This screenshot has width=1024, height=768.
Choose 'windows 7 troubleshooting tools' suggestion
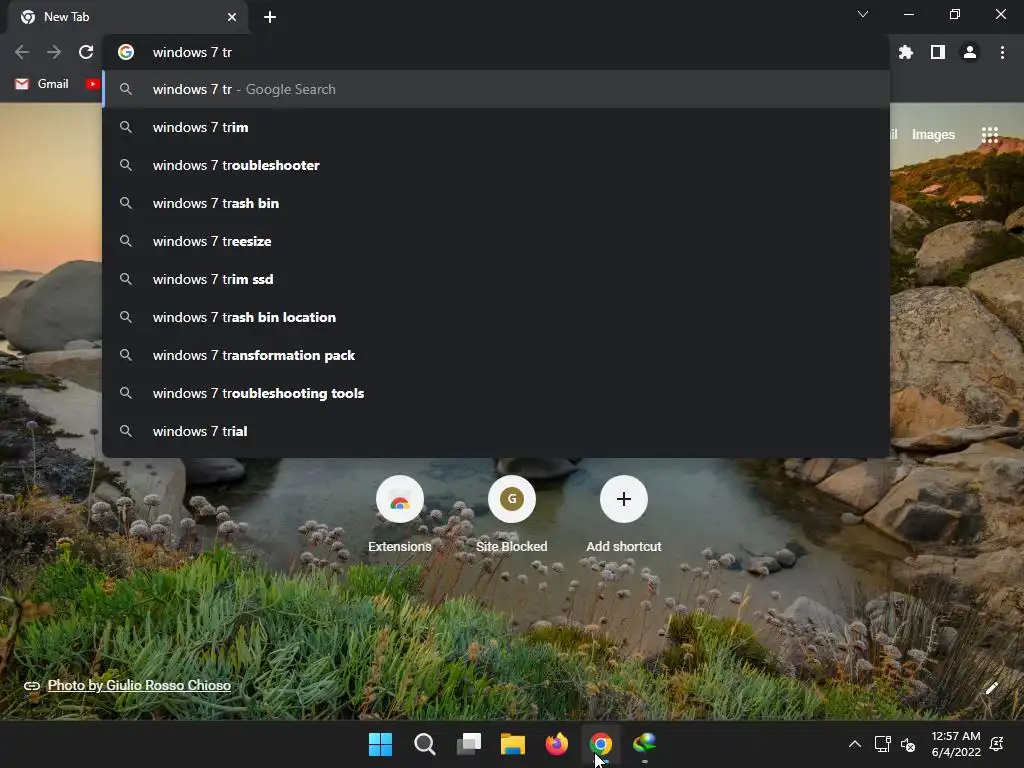(496, 393)
